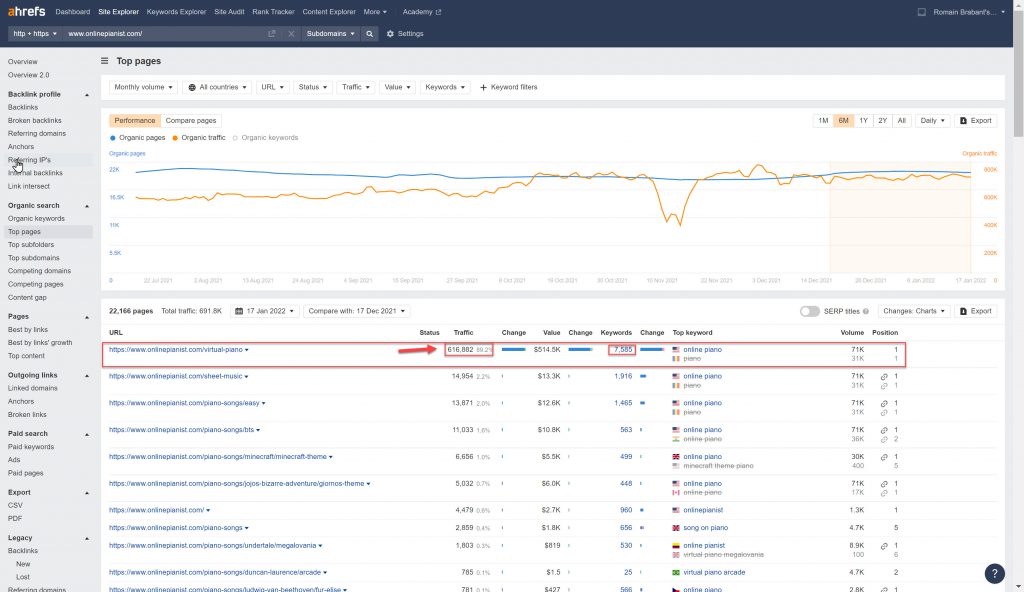Open the Dashboard menu item

[x=72, y=12]
